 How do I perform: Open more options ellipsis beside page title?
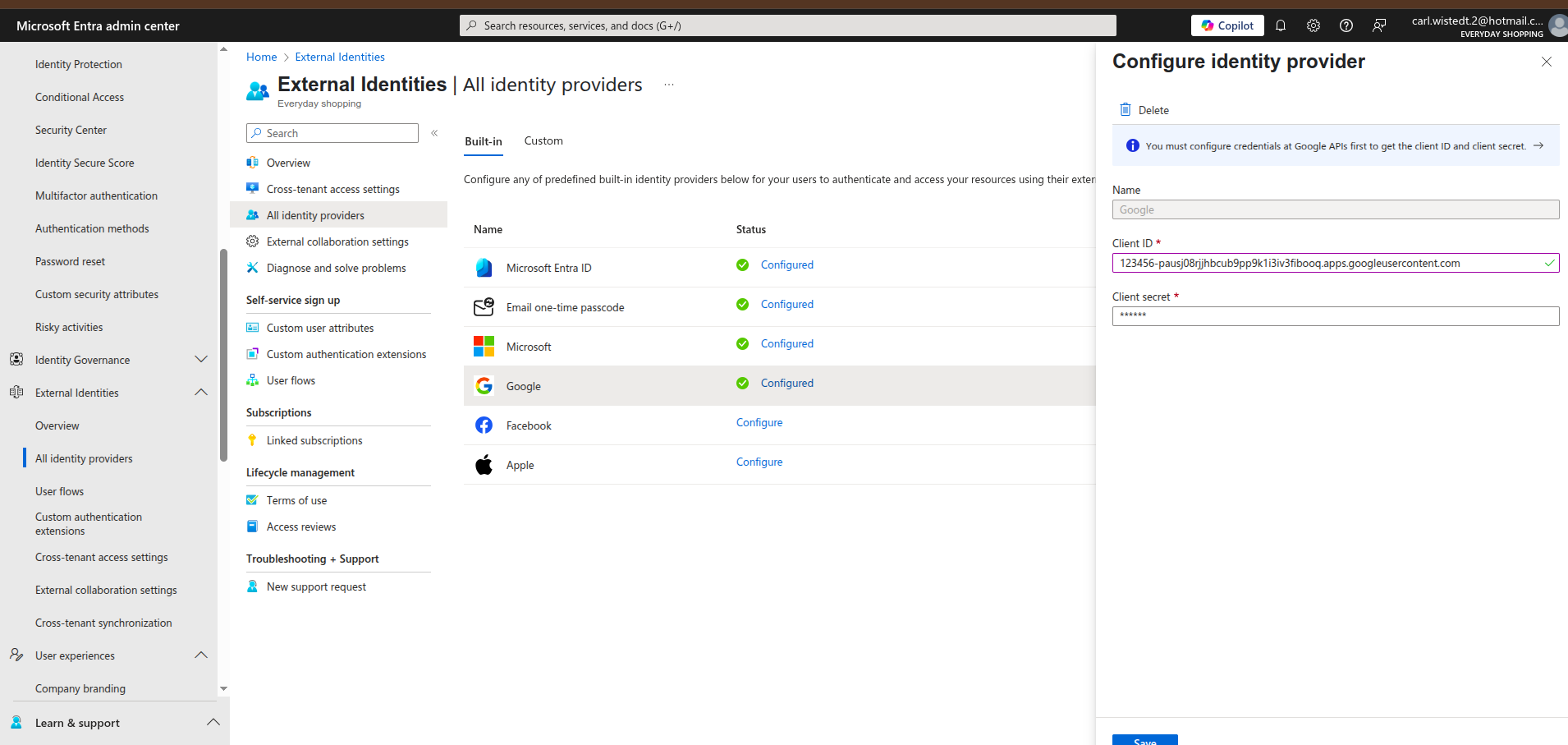669,85
